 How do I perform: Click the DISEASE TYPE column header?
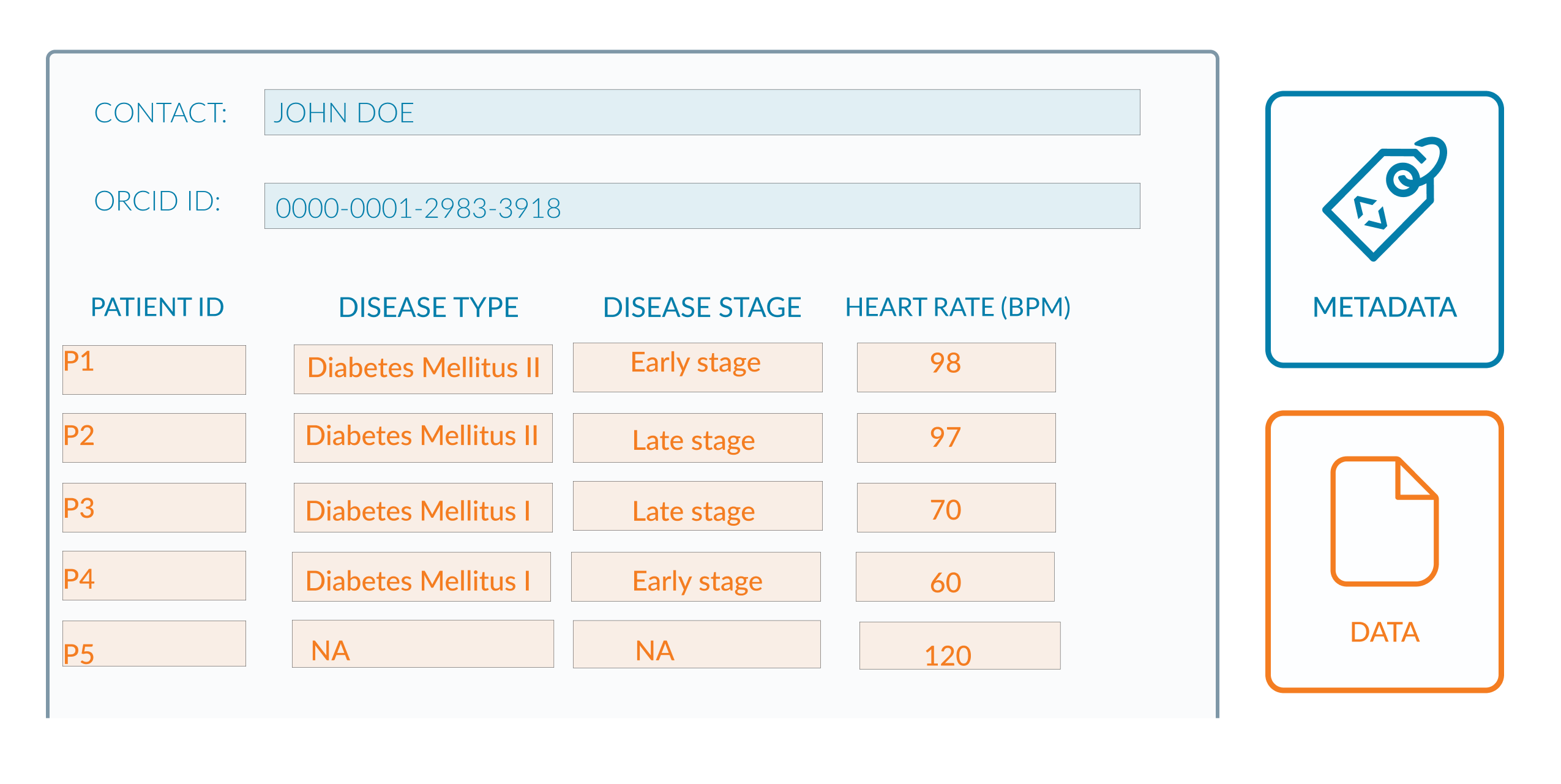(429, 307)
